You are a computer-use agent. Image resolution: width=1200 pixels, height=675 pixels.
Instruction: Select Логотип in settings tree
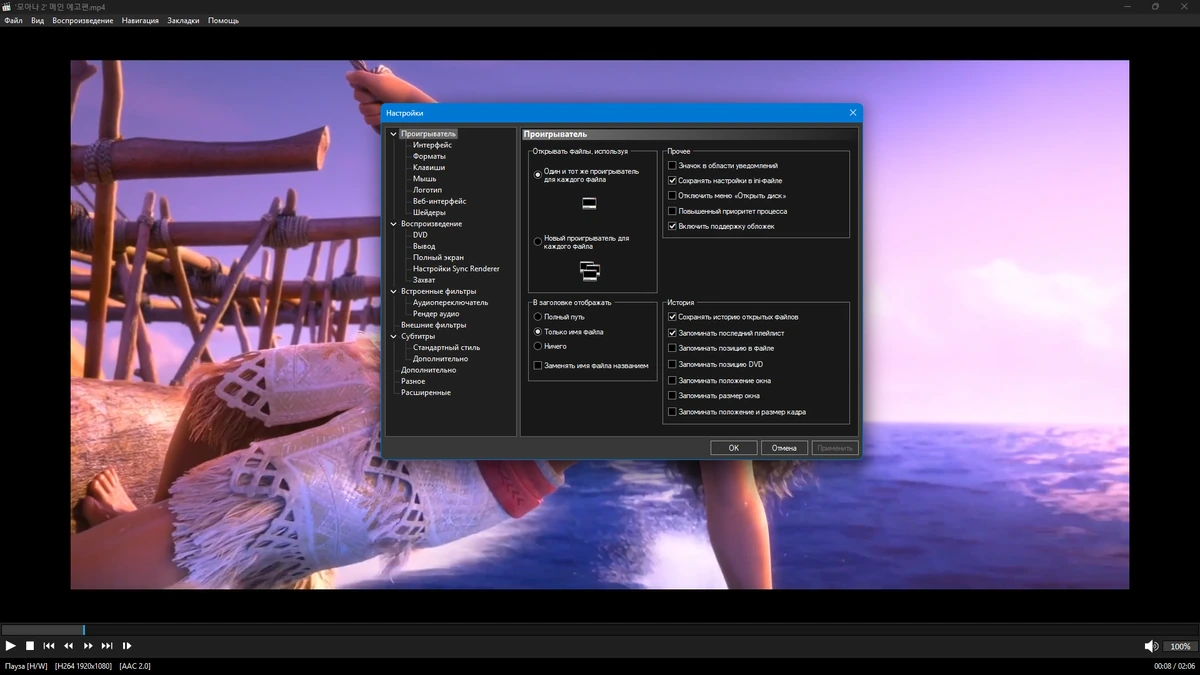click(427, 190)
